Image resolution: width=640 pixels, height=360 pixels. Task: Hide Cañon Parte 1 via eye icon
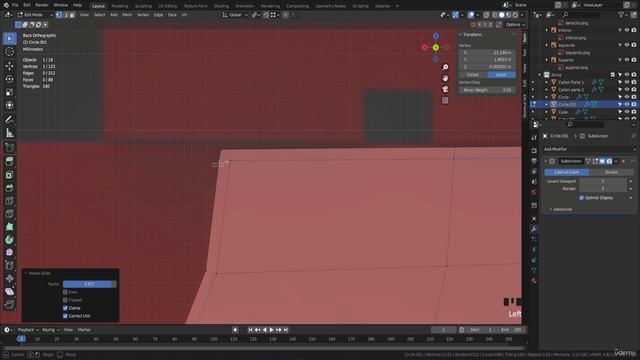coord(627,82)
